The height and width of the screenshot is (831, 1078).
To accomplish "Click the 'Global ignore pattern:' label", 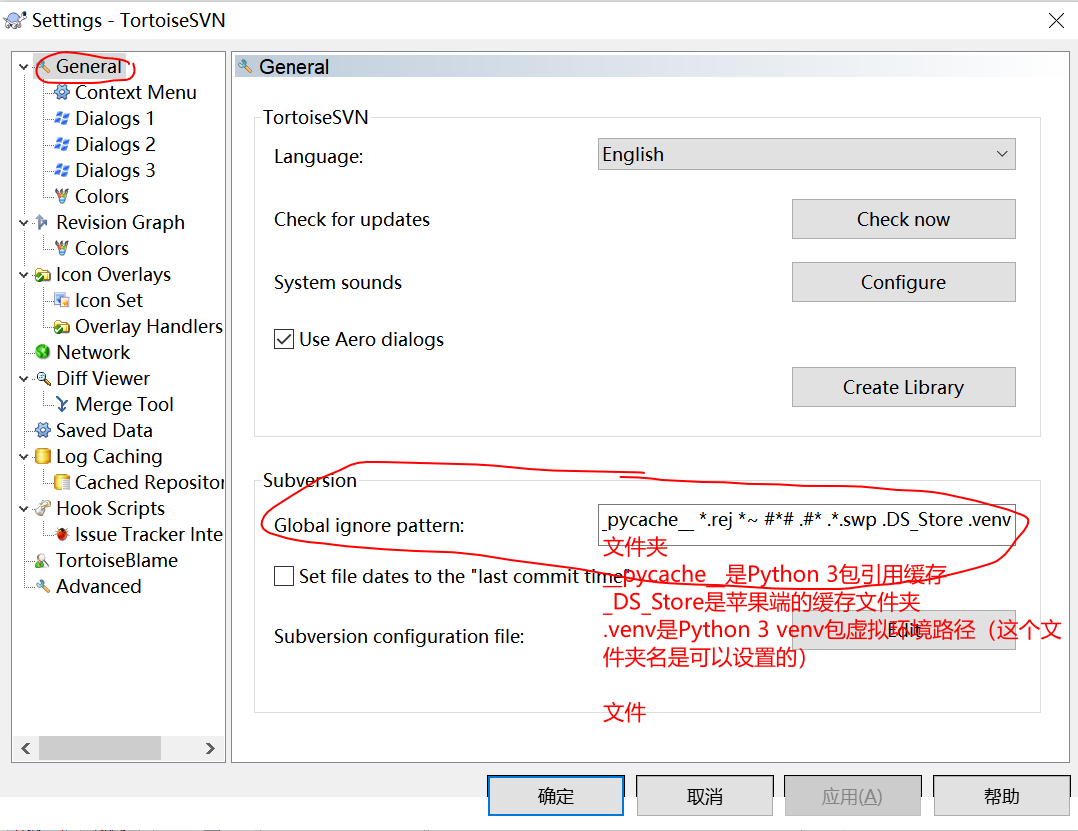I will tap(369, 525).
